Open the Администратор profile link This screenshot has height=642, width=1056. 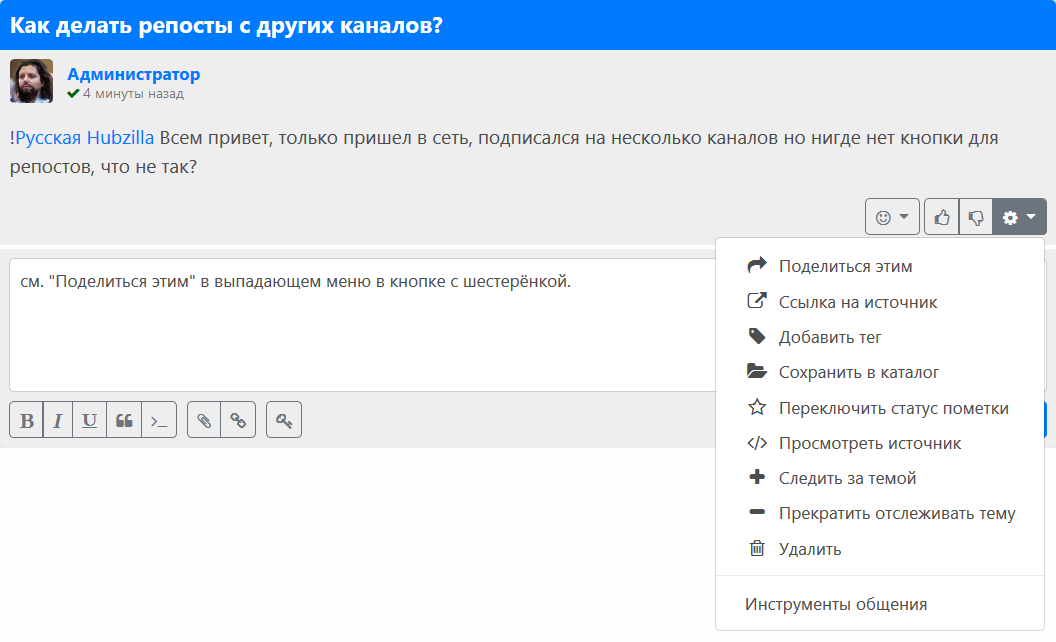(134, 74)
